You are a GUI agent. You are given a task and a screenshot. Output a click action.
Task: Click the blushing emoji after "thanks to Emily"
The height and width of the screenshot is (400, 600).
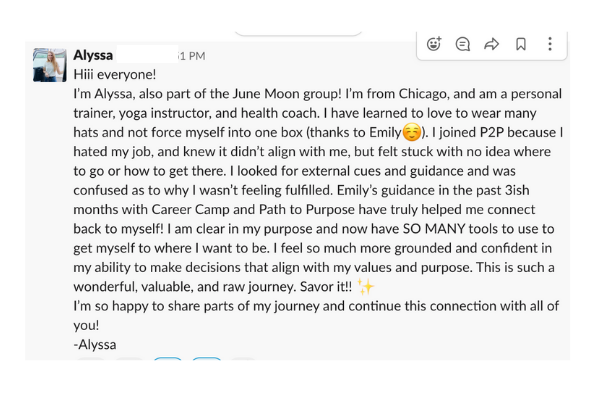410,132
